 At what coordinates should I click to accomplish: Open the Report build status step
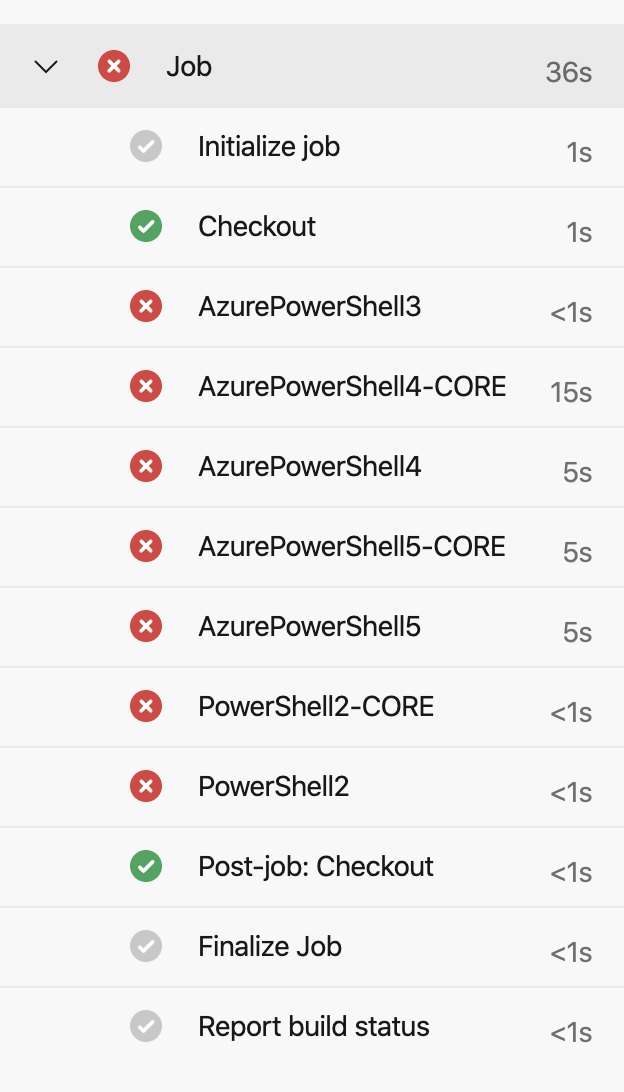tap(314, 1026)
